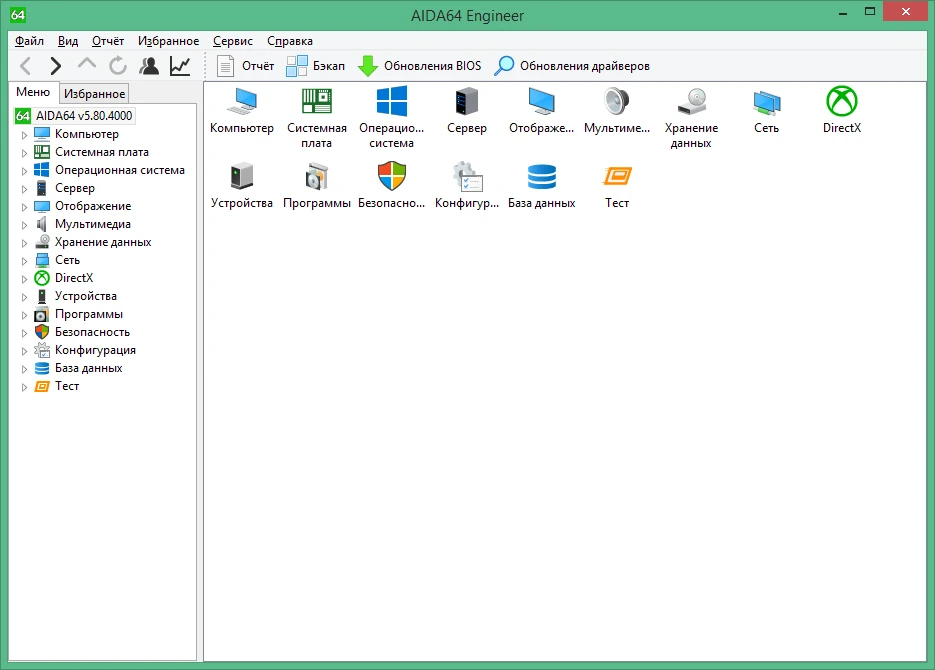Open the Сеть network icon in pane

(766, 111)
